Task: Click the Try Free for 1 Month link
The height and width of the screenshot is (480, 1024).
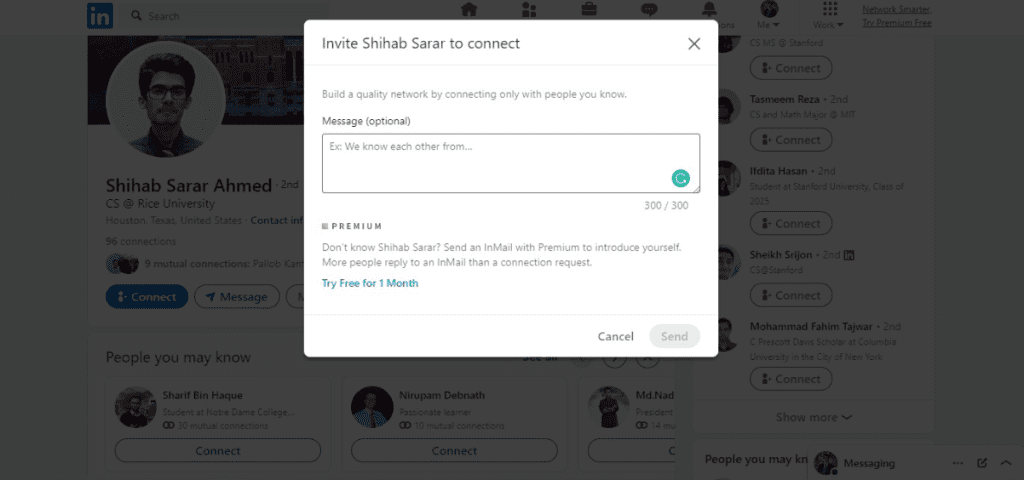Action: (370, 283)
